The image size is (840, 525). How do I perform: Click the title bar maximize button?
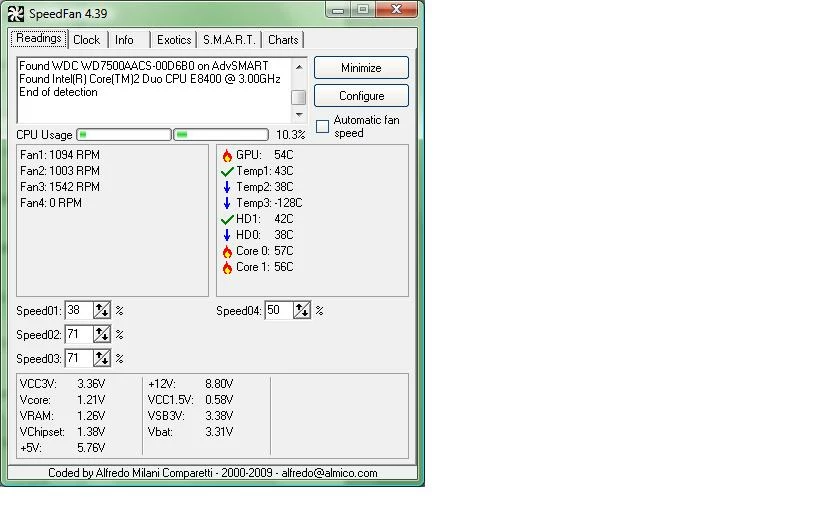tap(363, 10)
